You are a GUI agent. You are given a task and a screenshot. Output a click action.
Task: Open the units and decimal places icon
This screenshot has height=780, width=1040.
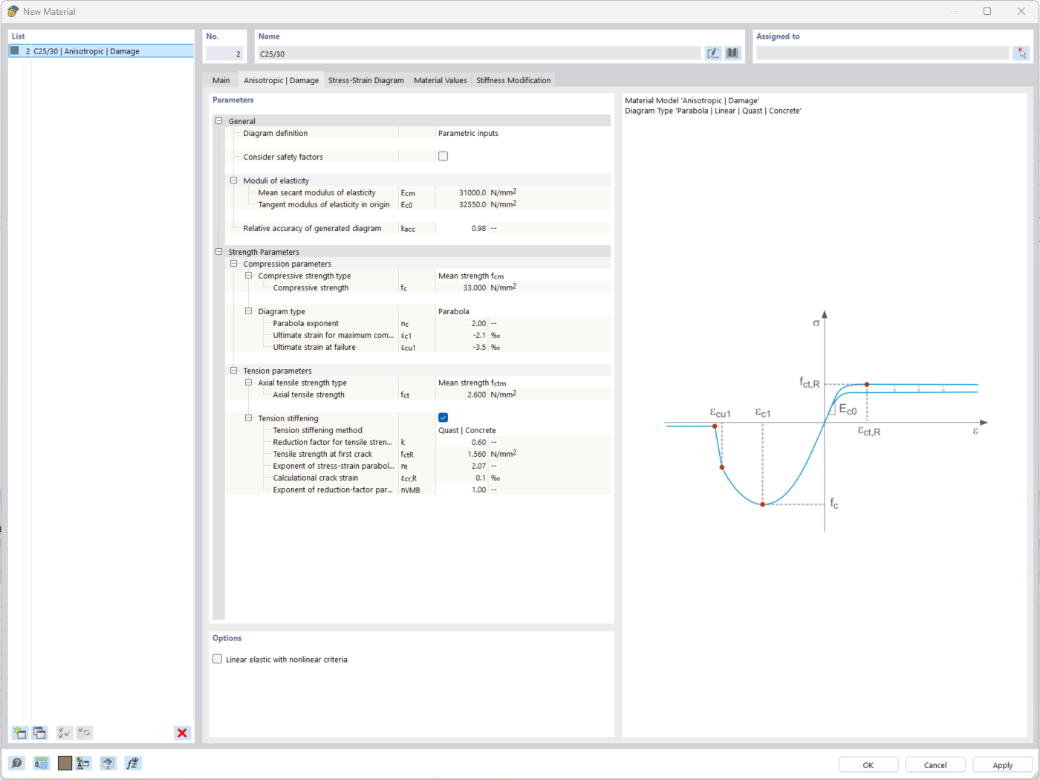(41, 763)
